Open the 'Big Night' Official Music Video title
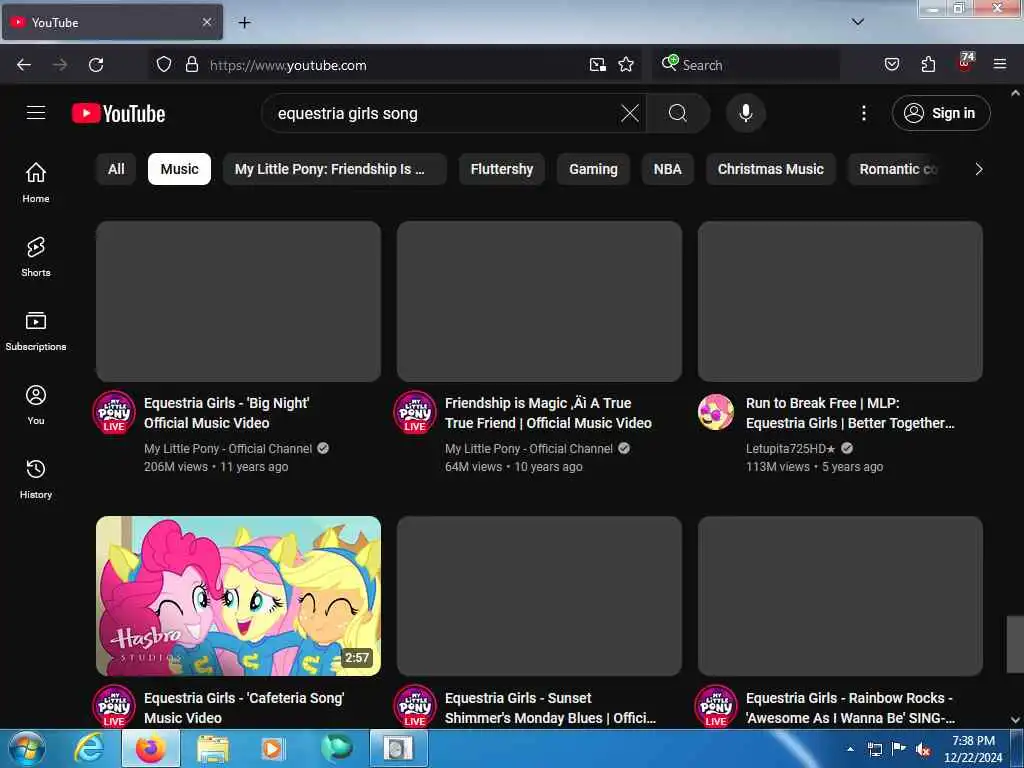1024x768 pixels. [227, 413]
